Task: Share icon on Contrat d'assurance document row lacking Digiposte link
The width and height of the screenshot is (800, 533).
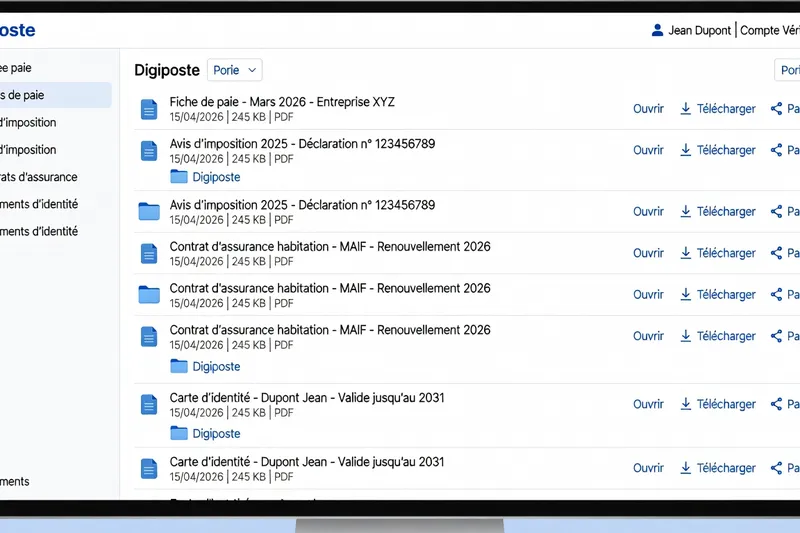Action: [x=776, y=253]
